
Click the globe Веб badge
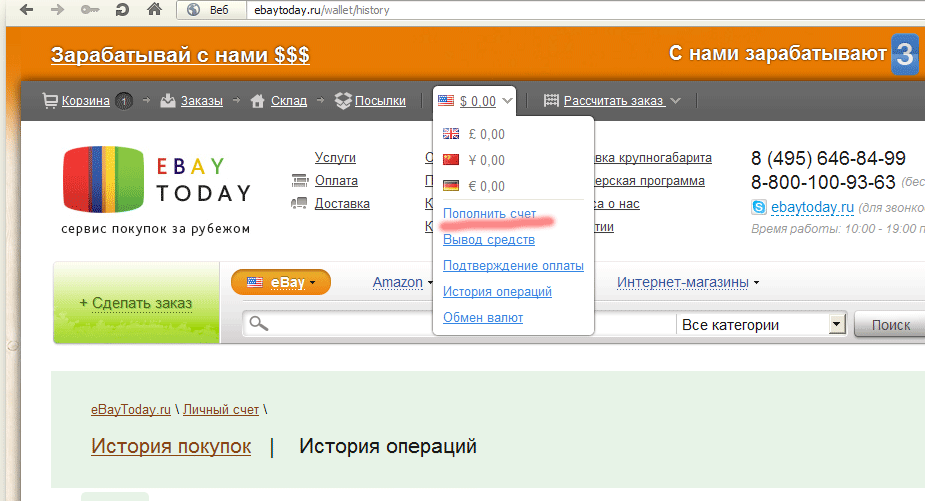click(x=211, y=10)
